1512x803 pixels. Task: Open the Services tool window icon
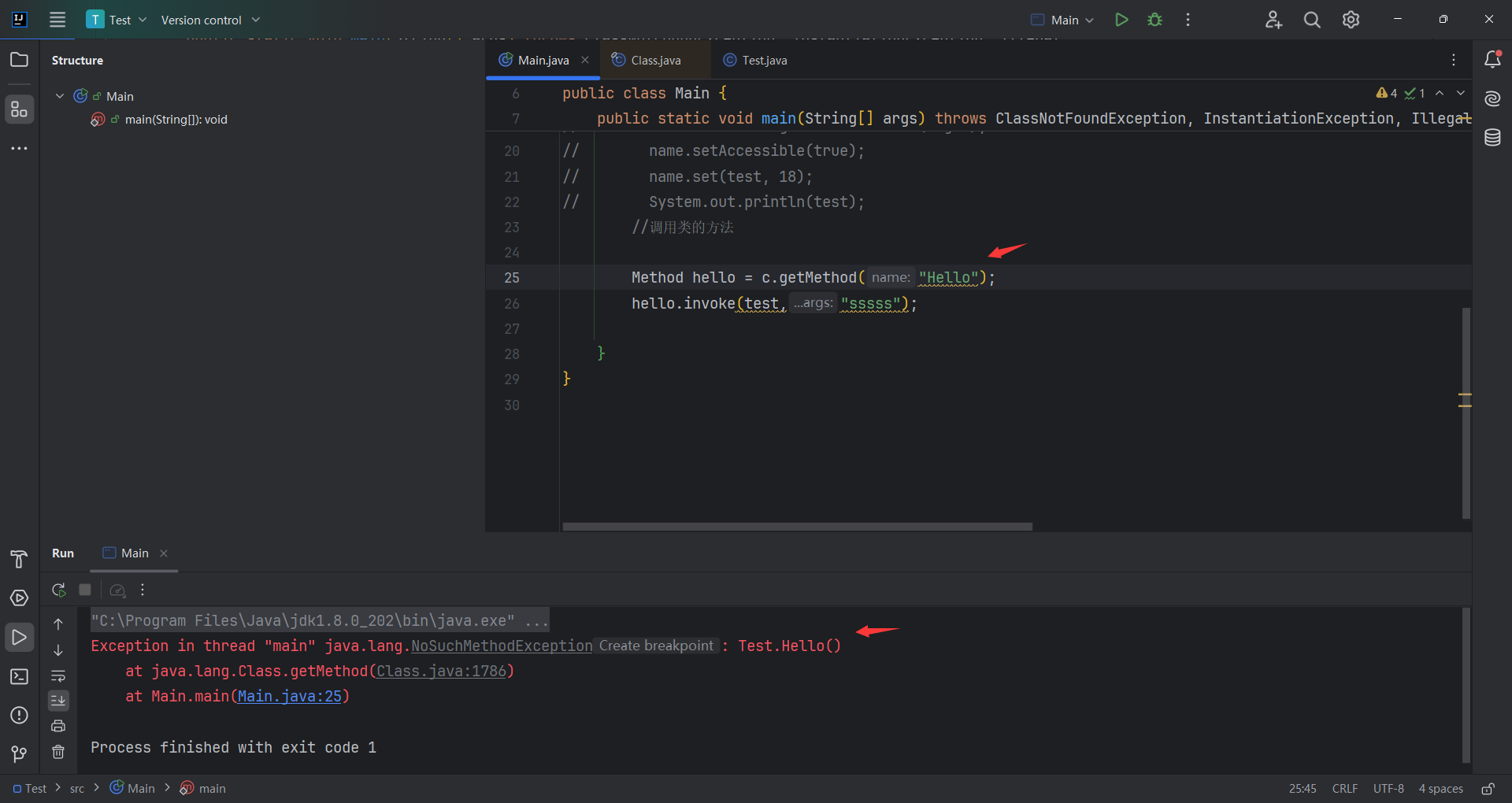point(19,598)
